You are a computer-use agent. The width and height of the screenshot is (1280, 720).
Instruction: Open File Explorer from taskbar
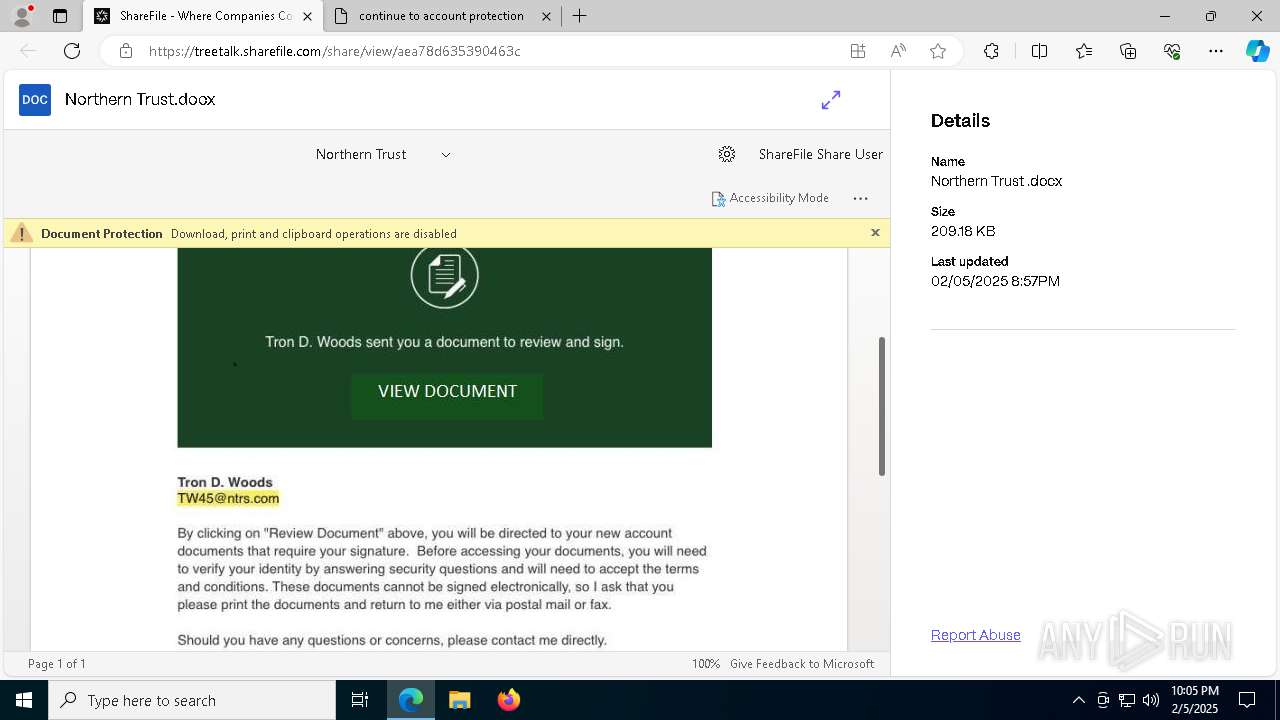[460, 700]
